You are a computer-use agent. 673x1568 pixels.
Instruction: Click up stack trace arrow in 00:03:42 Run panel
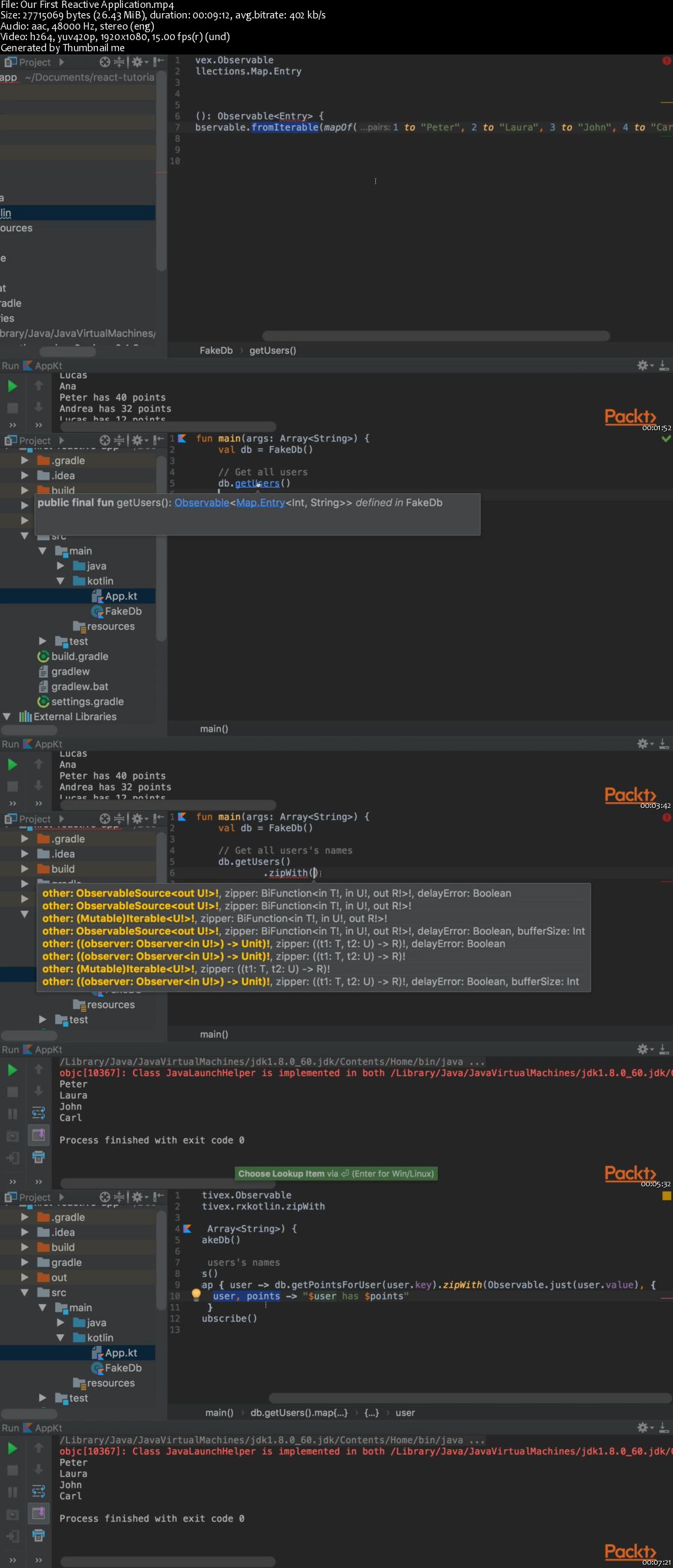click(39, 764)
